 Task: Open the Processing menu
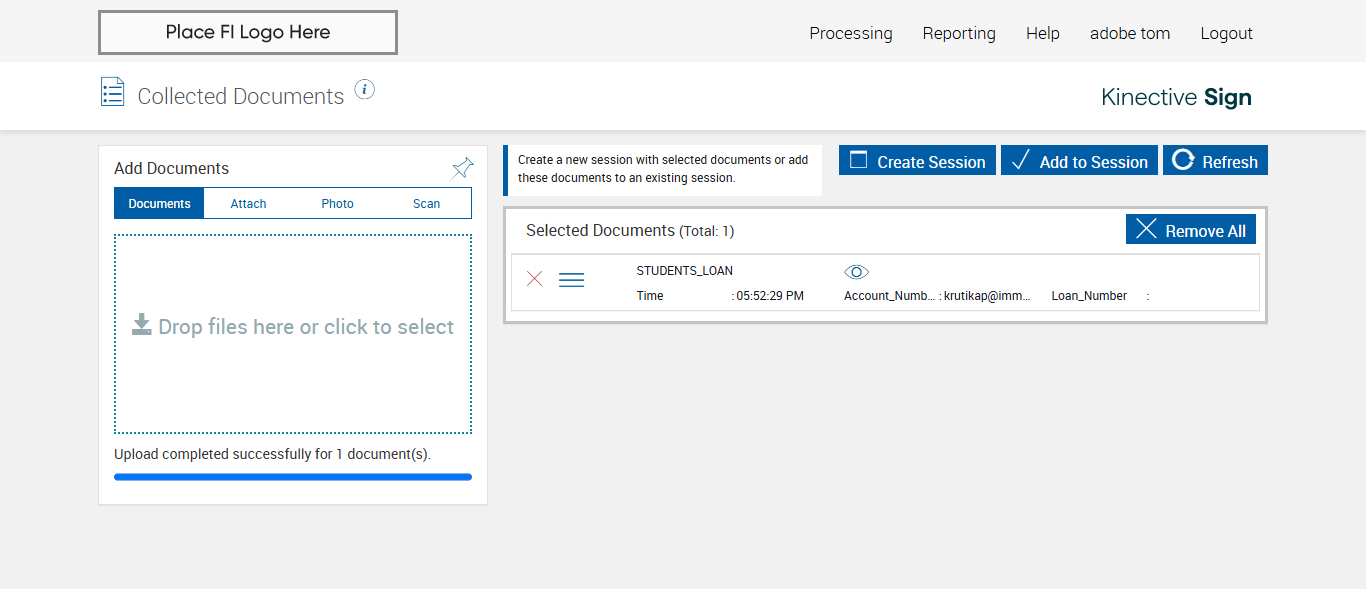coord(850,33)
